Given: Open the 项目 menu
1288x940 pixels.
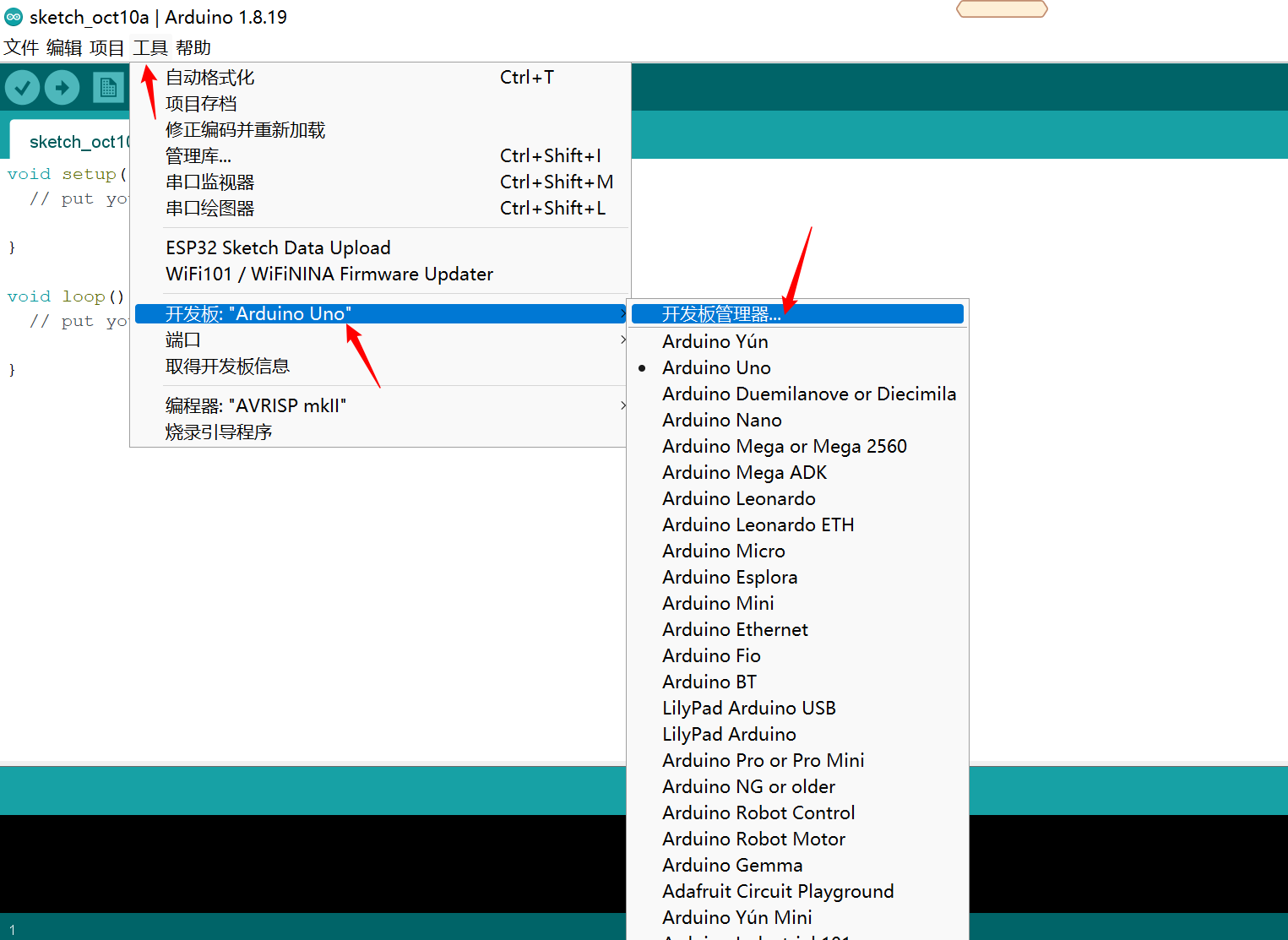Looking at the screenshot, I should click(x=107, y=47).
